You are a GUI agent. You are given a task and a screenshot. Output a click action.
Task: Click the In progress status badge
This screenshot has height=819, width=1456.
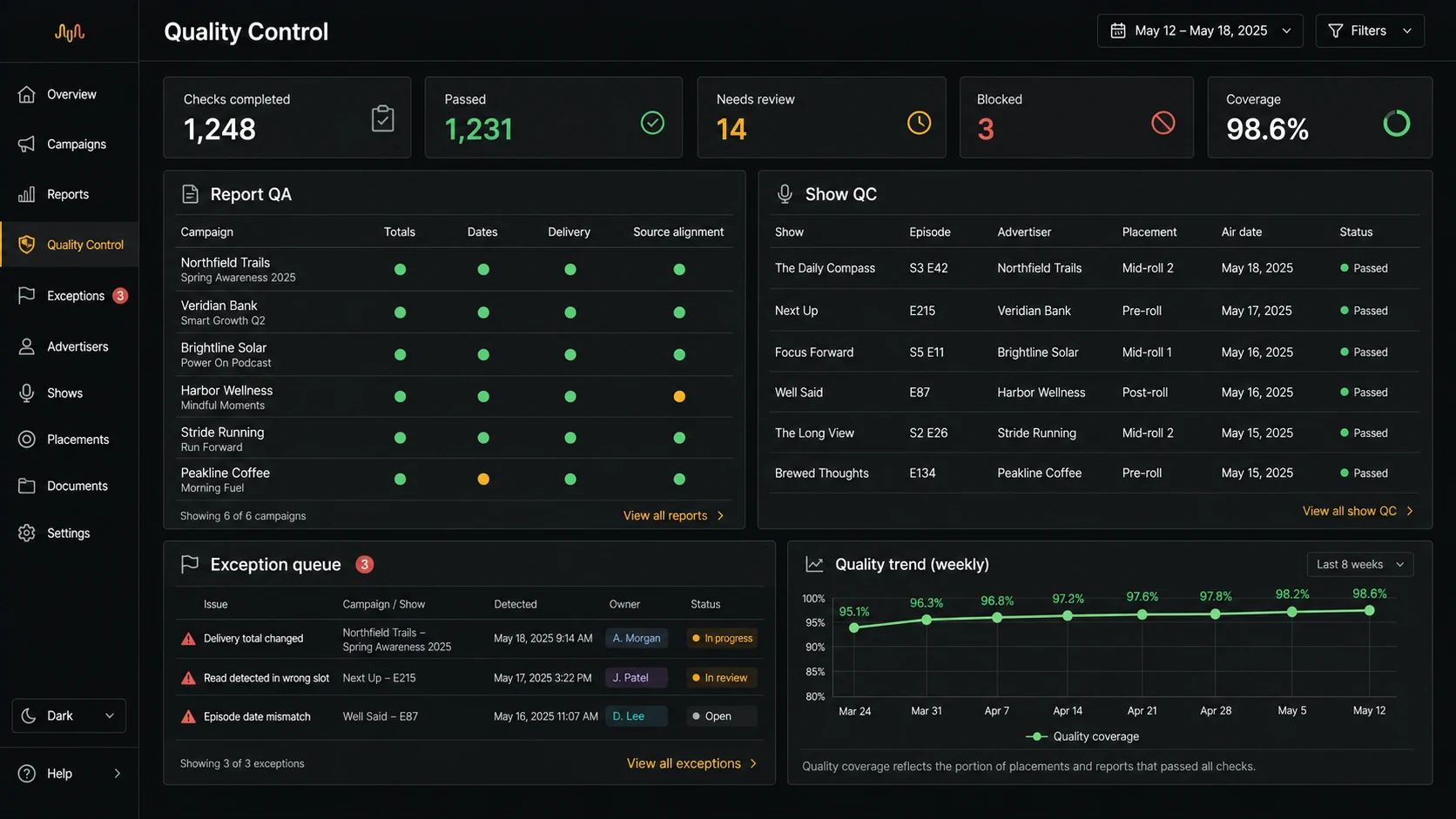tap(722, 639)
